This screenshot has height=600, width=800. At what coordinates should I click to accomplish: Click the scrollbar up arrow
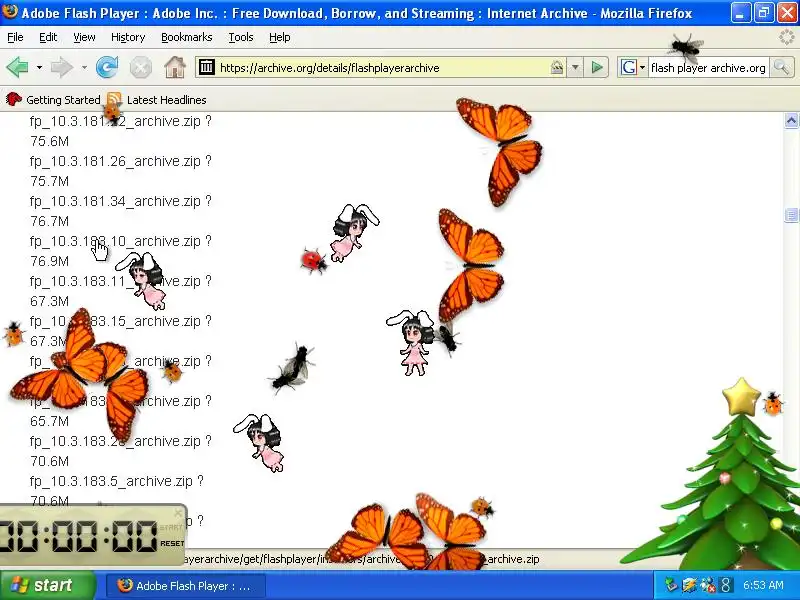pos(791,120)
